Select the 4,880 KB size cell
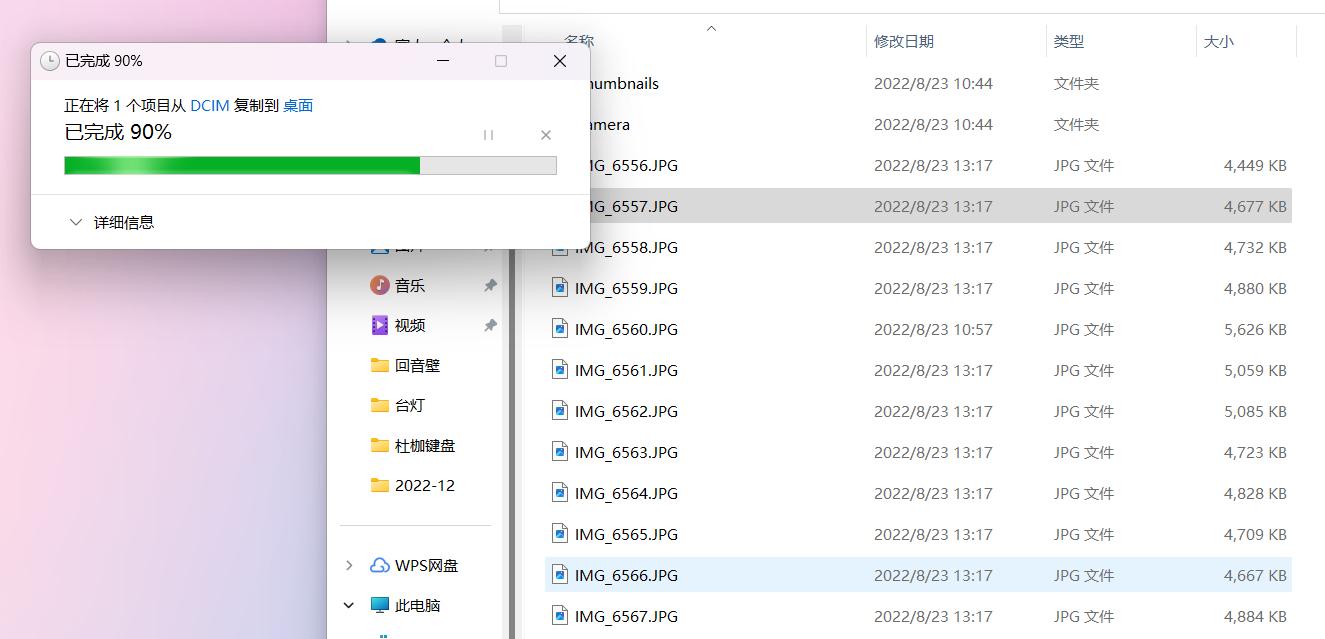 tap(1255, 288)
